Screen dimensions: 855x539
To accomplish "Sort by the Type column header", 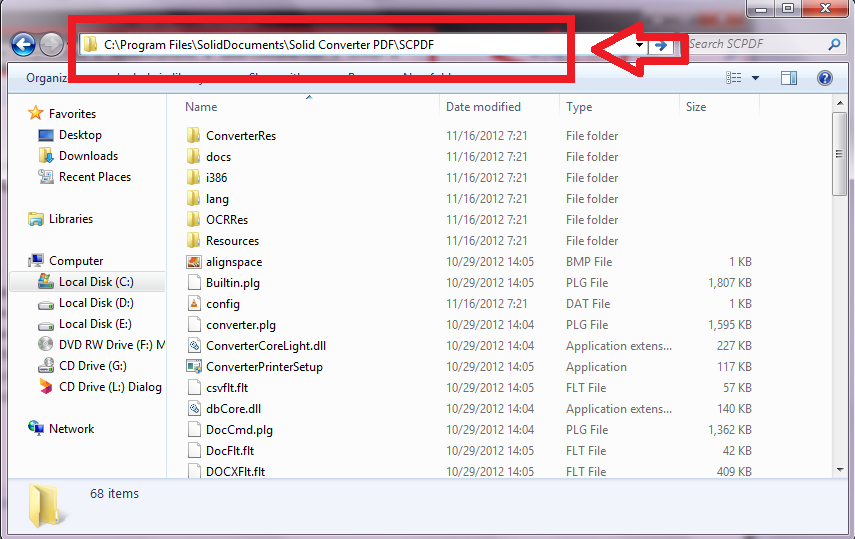I will point(579,107).
